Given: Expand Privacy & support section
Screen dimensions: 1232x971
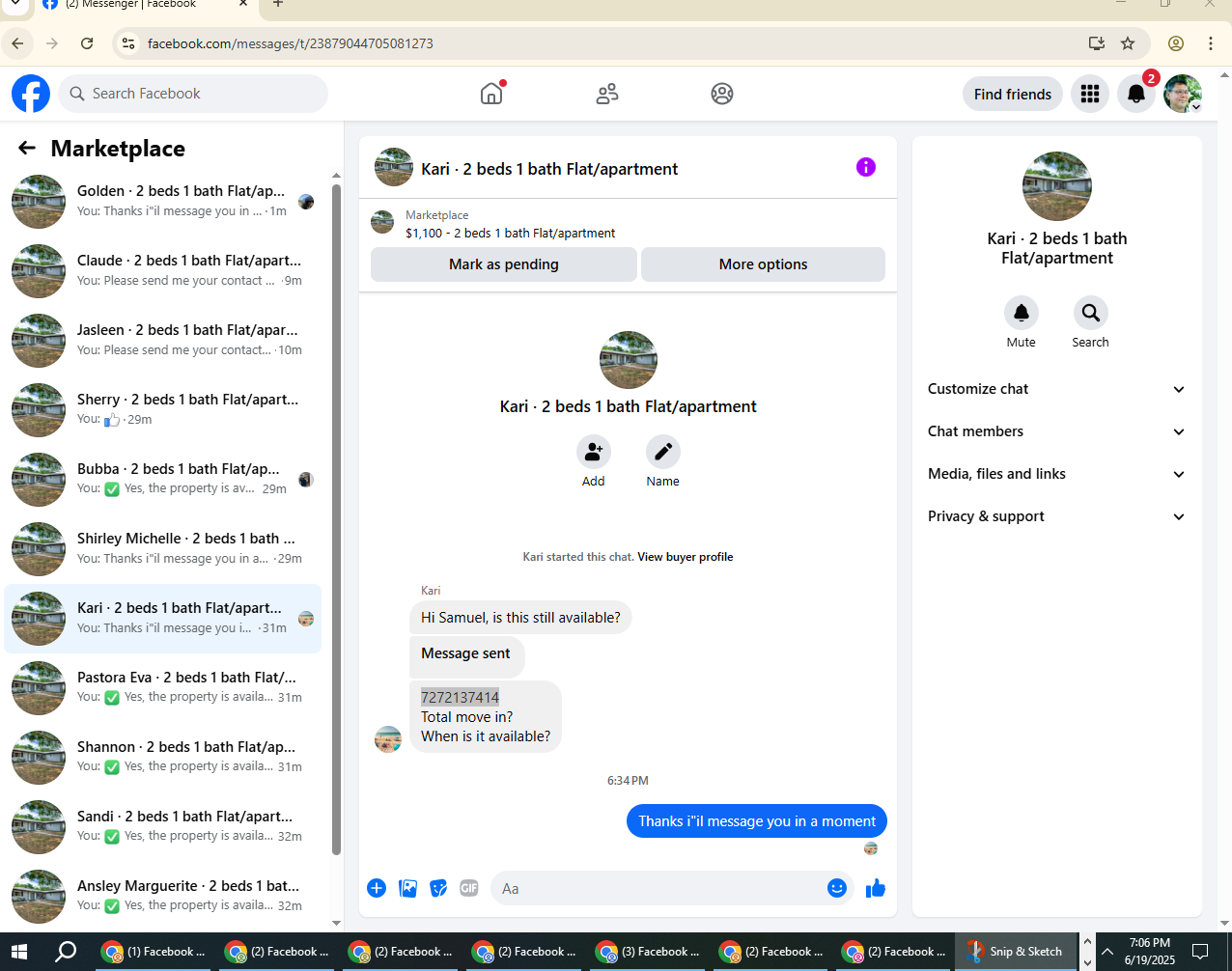Looking at the screenshot, I should [x=1057, y=516].
